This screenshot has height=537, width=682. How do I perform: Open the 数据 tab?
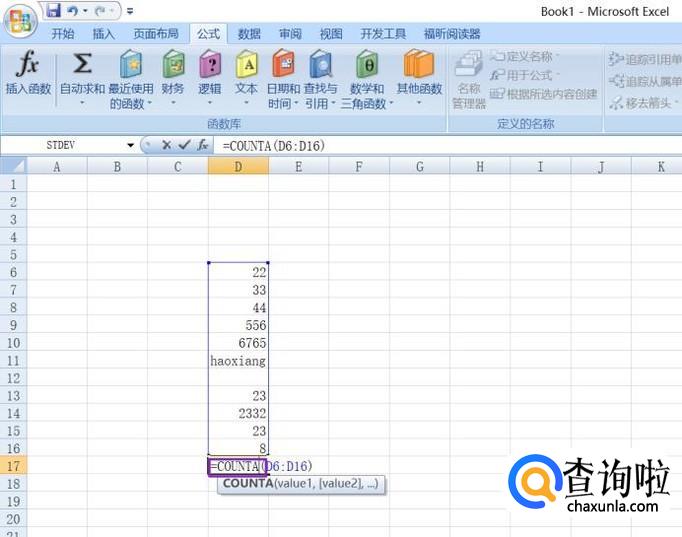(249, 33)
